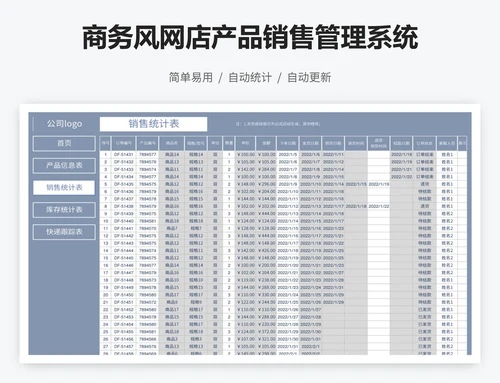Select order number cell DF-51451
500x383 pixels.
124,302
